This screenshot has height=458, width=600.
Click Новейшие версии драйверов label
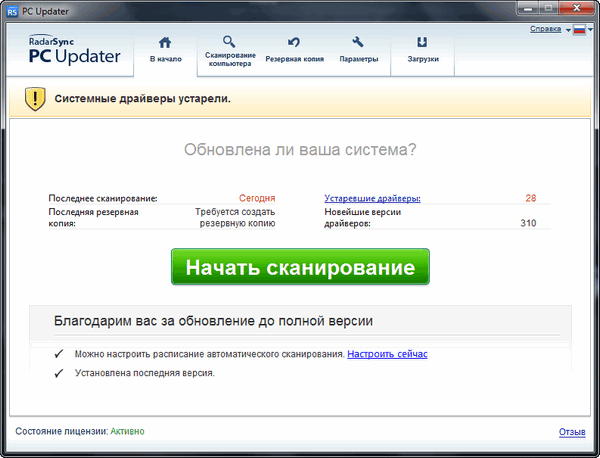coord(362,217)
